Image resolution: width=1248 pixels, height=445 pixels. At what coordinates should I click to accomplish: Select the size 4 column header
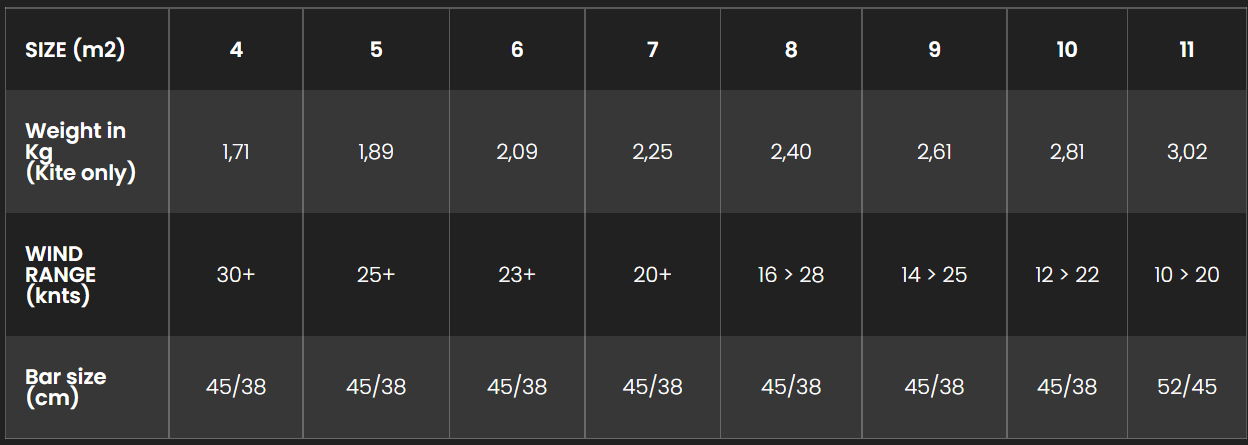pos(236,50)
